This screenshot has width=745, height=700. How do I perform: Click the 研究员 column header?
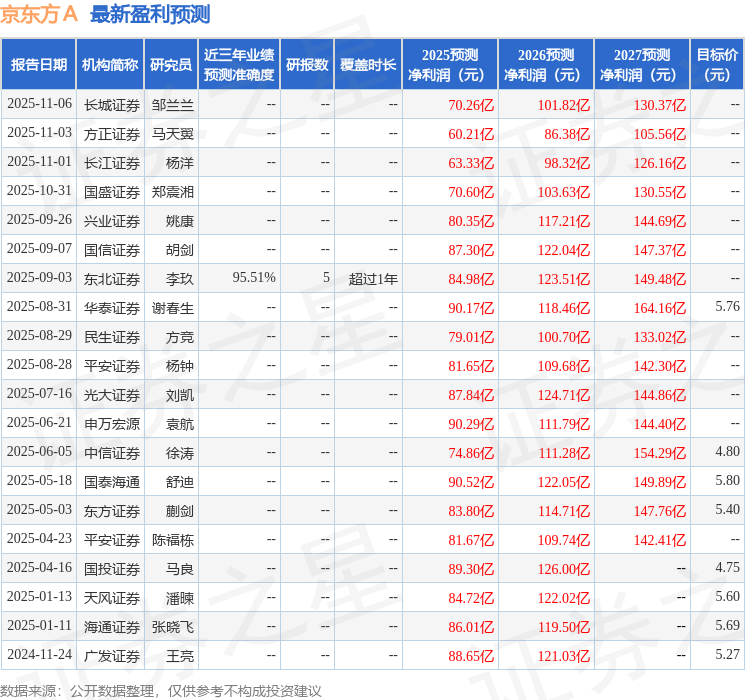171,64
